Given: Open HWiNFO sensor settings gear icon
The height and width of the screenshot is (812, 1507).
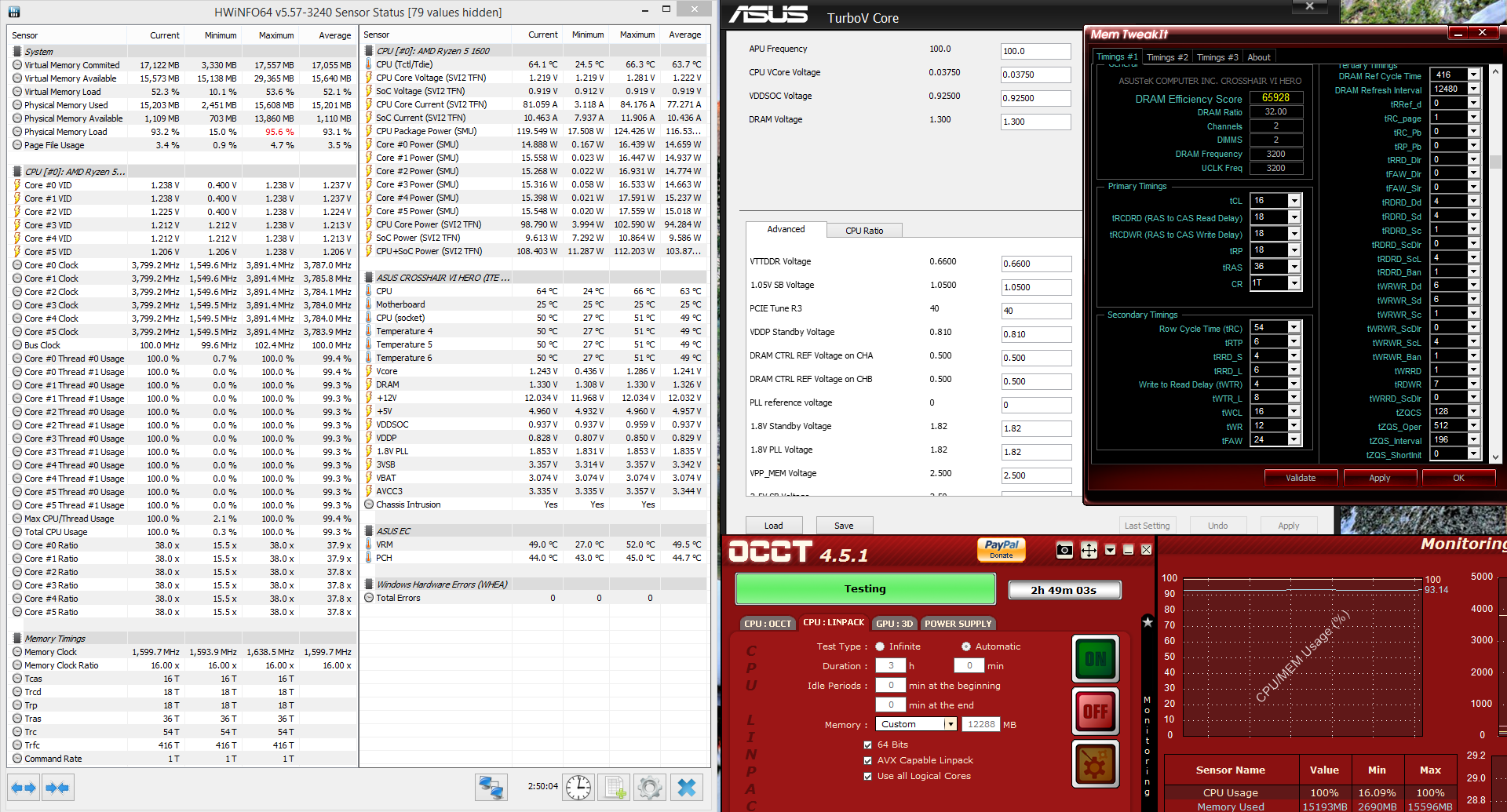Looking at the screenshot, I should (650, 787).
